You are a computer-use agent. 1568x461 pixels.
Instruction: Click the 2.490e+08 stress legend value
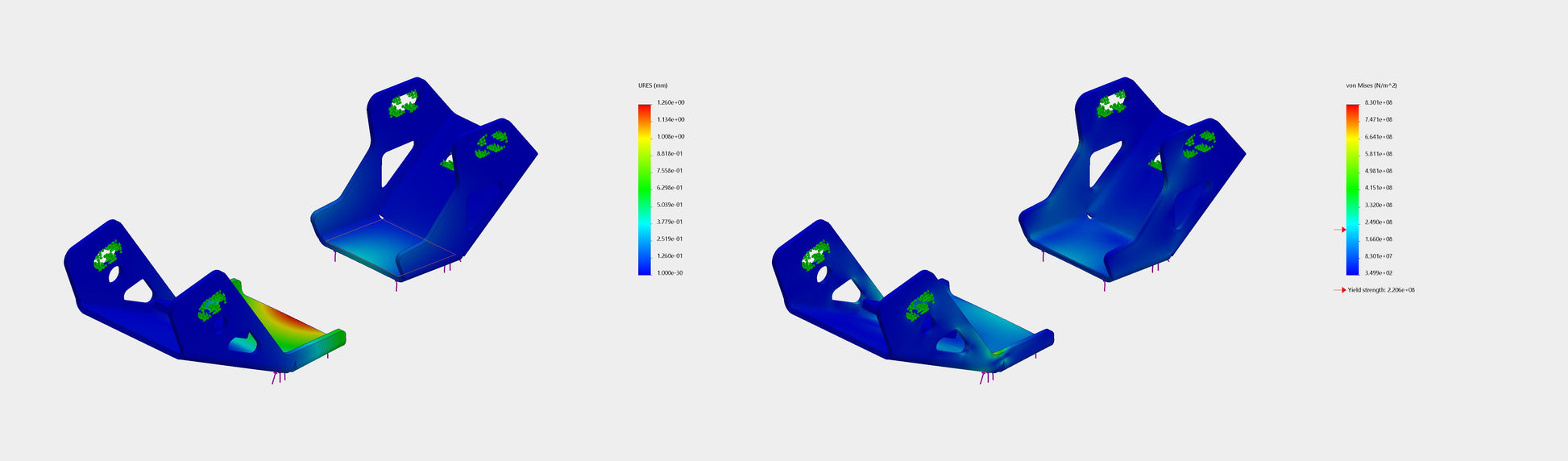pyautogui.click(x=1379, y=222)
